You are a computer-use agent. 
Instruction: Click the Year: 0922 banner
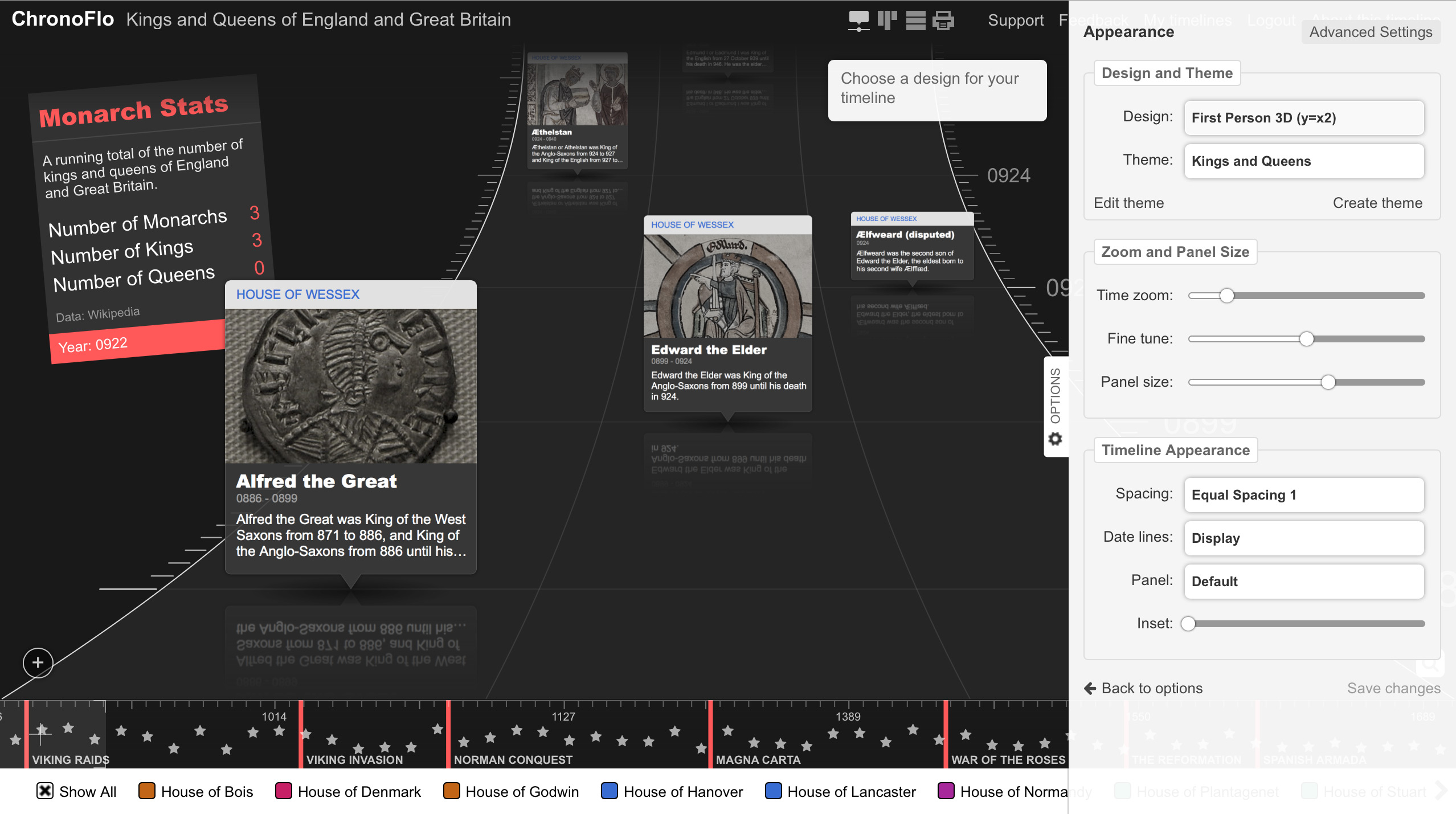[x=137, y=341]
